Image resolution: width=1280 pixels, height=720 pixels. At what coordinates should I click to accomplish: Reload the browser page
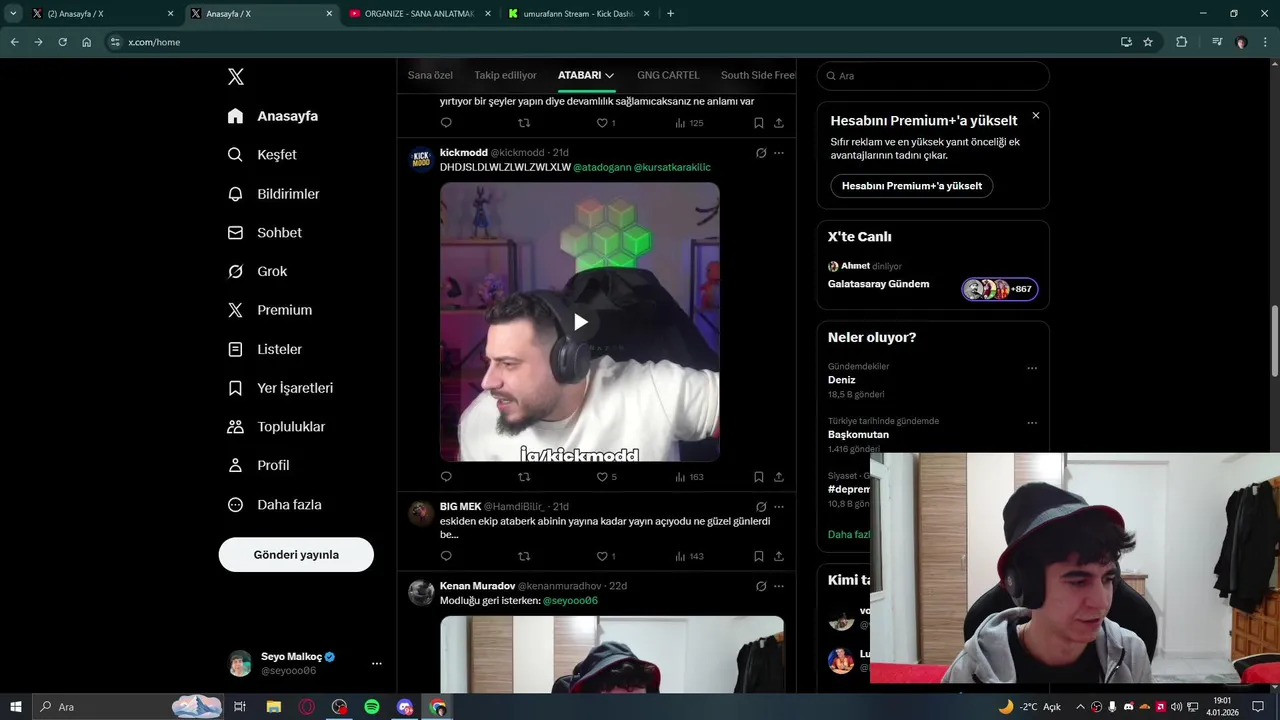click(62, 42)
